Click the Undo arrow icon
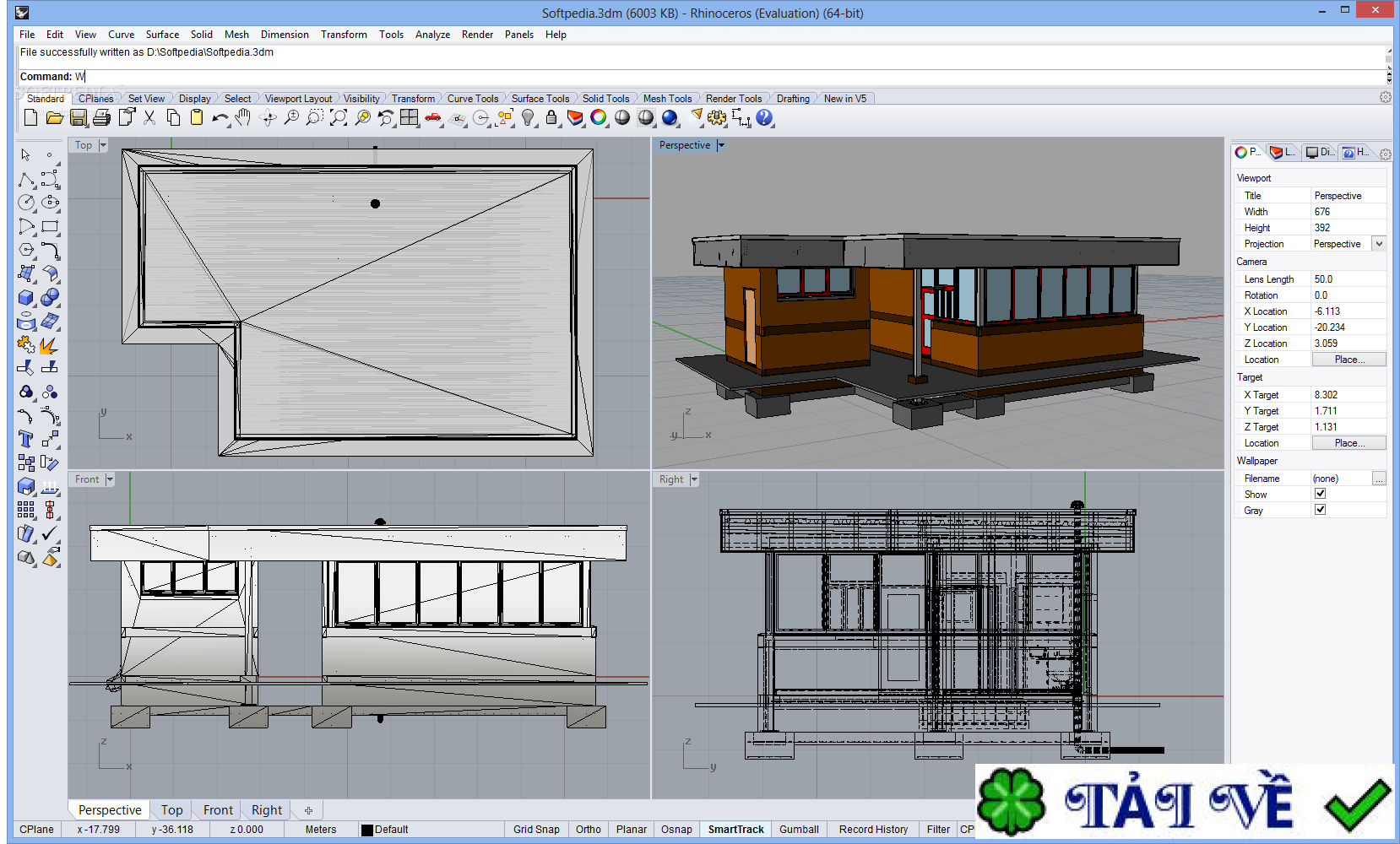Image resolution: width=1400 pixels, height=844 pixels. tap(220, 118)
